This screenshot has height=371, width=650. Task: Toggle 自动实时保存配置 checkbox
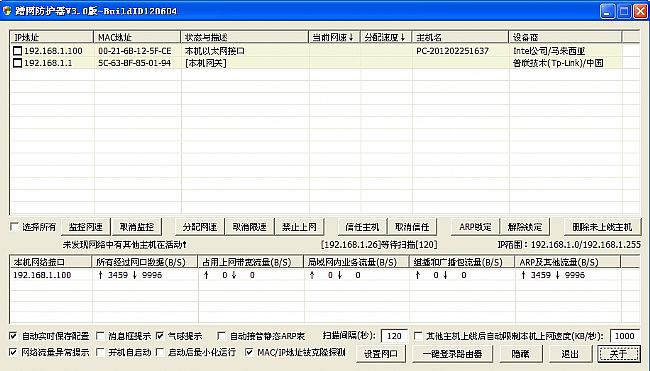tap(13, 336)
